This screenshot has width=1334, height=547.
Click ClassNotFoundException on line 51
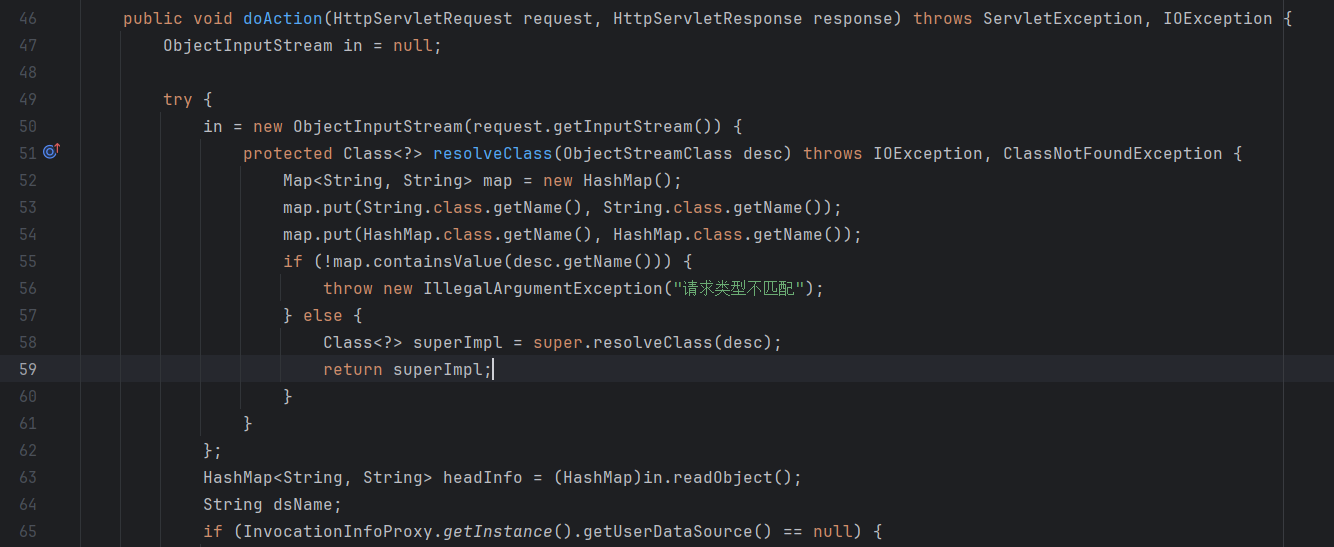point(1113,154)
